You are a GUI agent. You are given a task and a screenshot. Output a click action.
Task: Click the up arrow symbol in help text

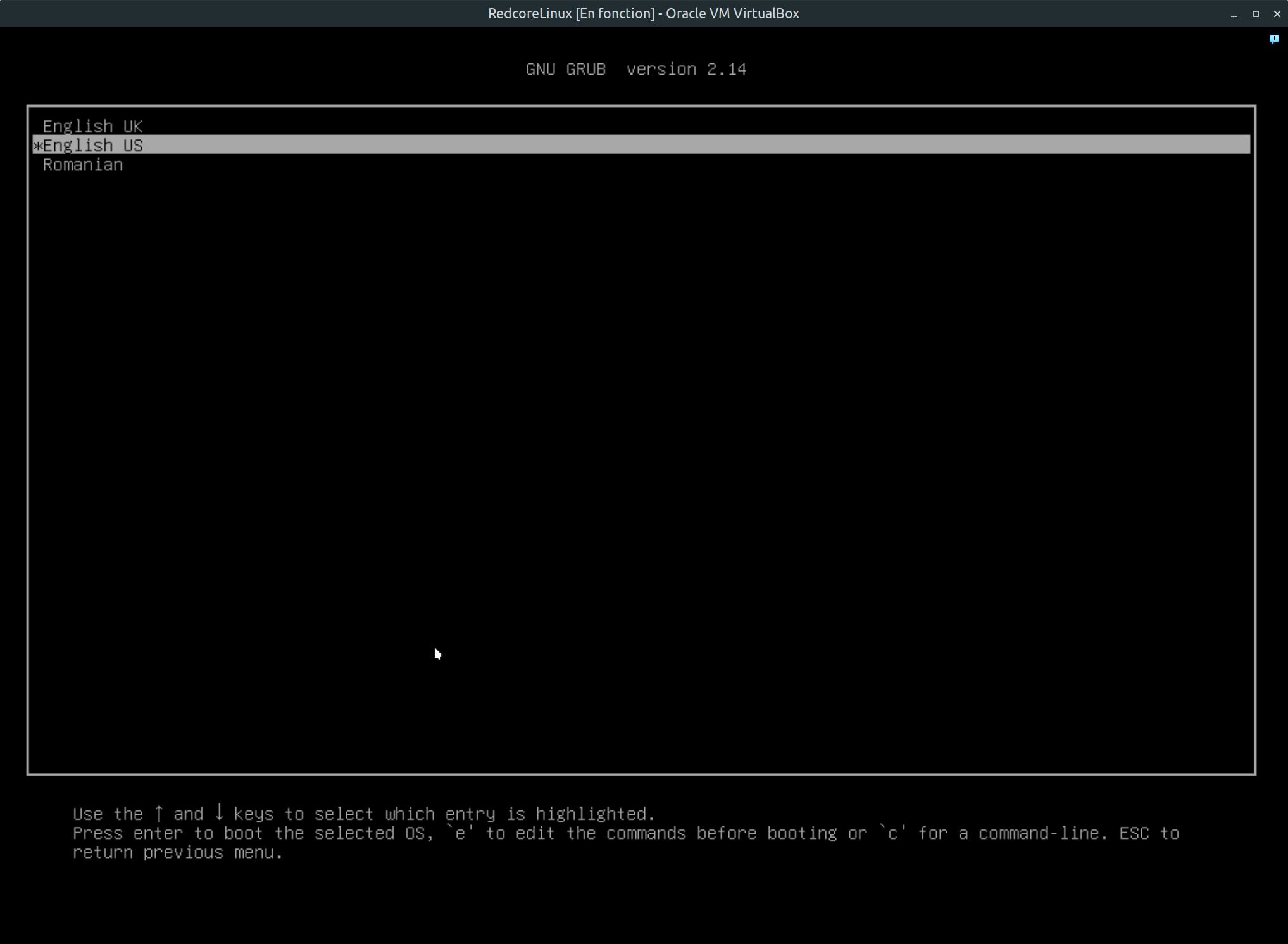(159, 813)
